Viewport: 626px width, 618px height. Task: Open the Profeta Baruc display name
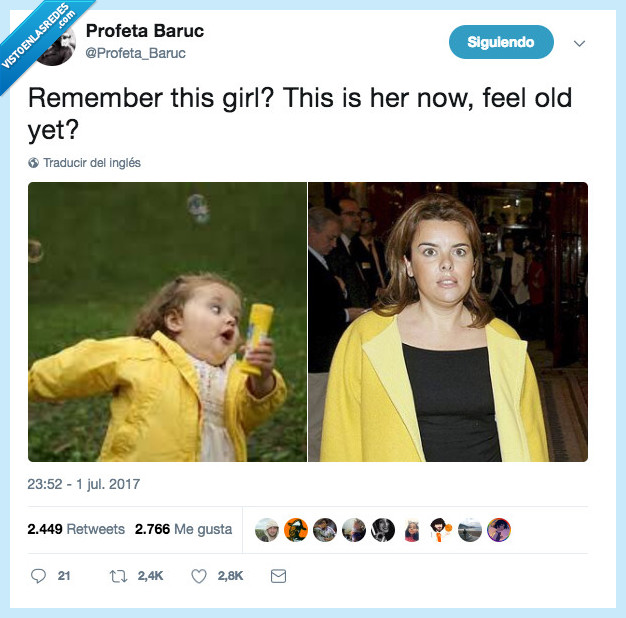pos(145,31)
